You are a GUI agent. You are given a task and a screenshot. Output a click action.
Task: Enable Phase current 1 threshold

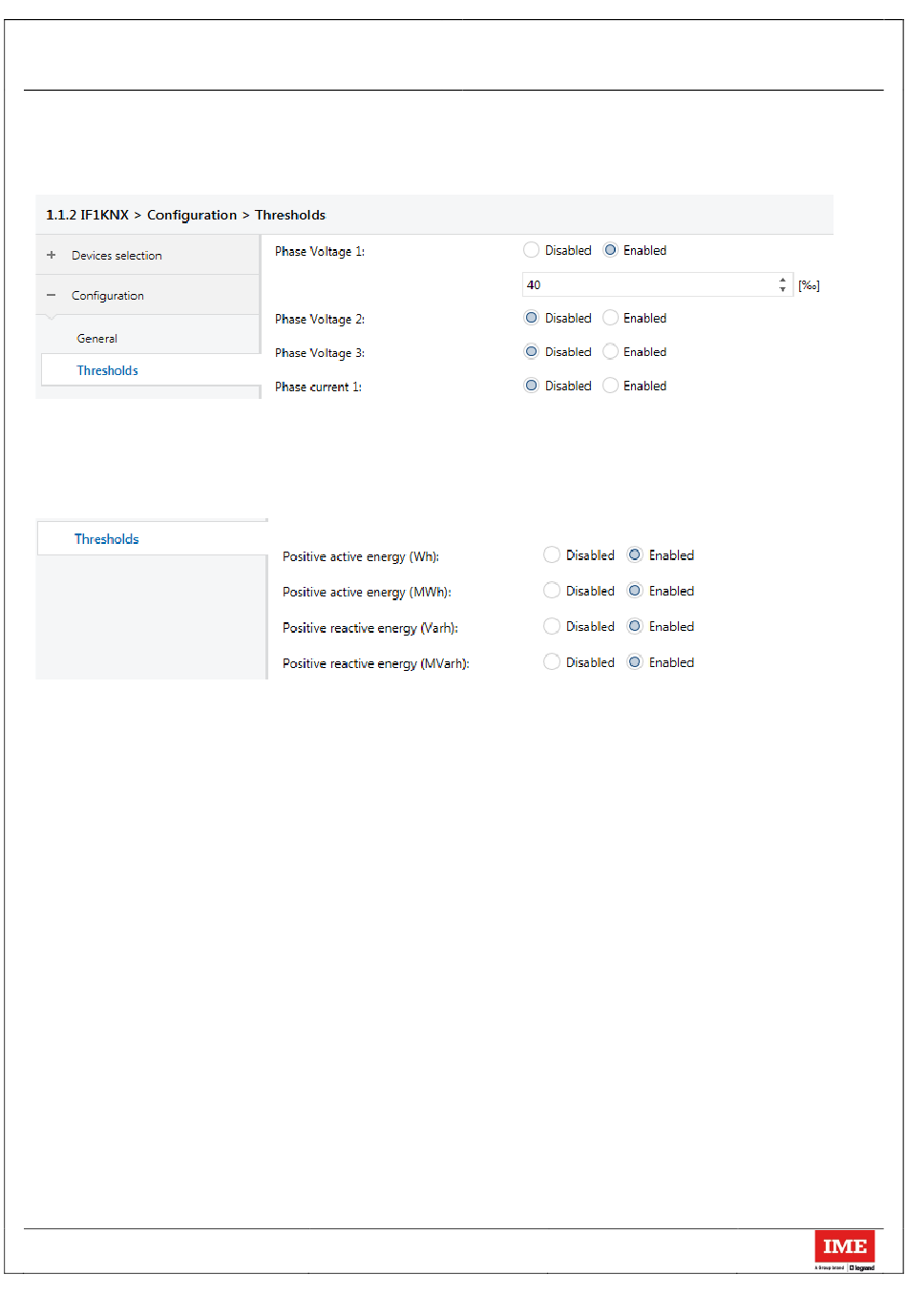click(x=611, y=386)
